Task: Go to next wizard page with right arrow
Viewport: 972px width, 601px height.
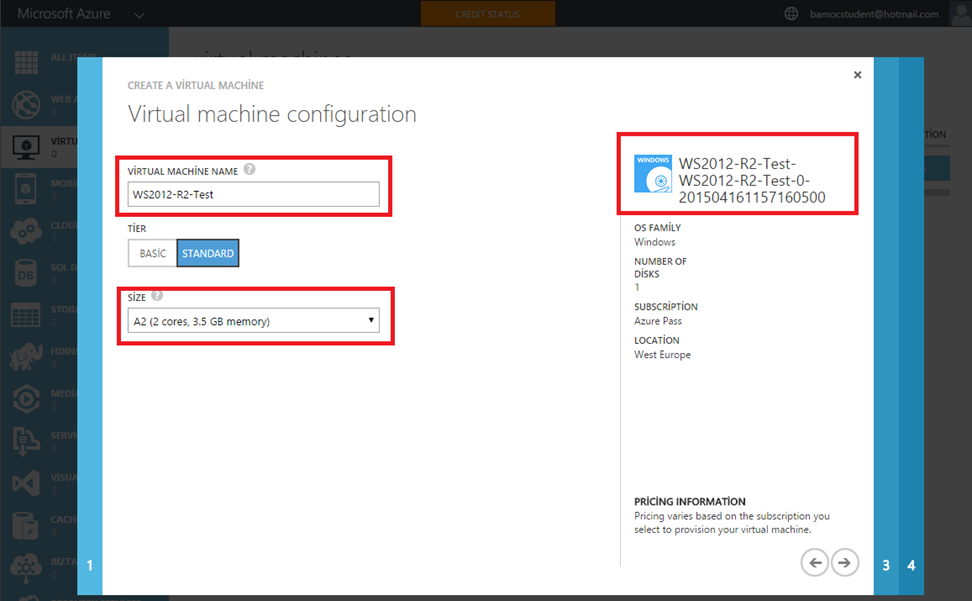Action: coord(844,563)
